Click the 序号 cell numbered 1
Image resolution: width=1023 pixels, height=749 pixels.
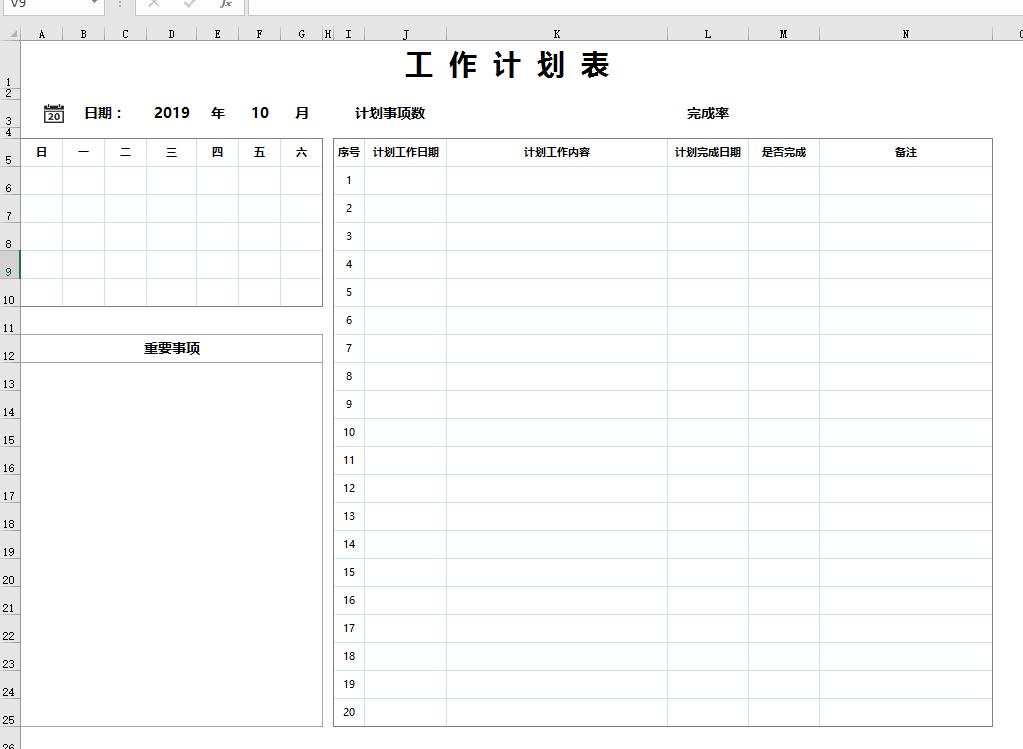click(x=348, y=180)
